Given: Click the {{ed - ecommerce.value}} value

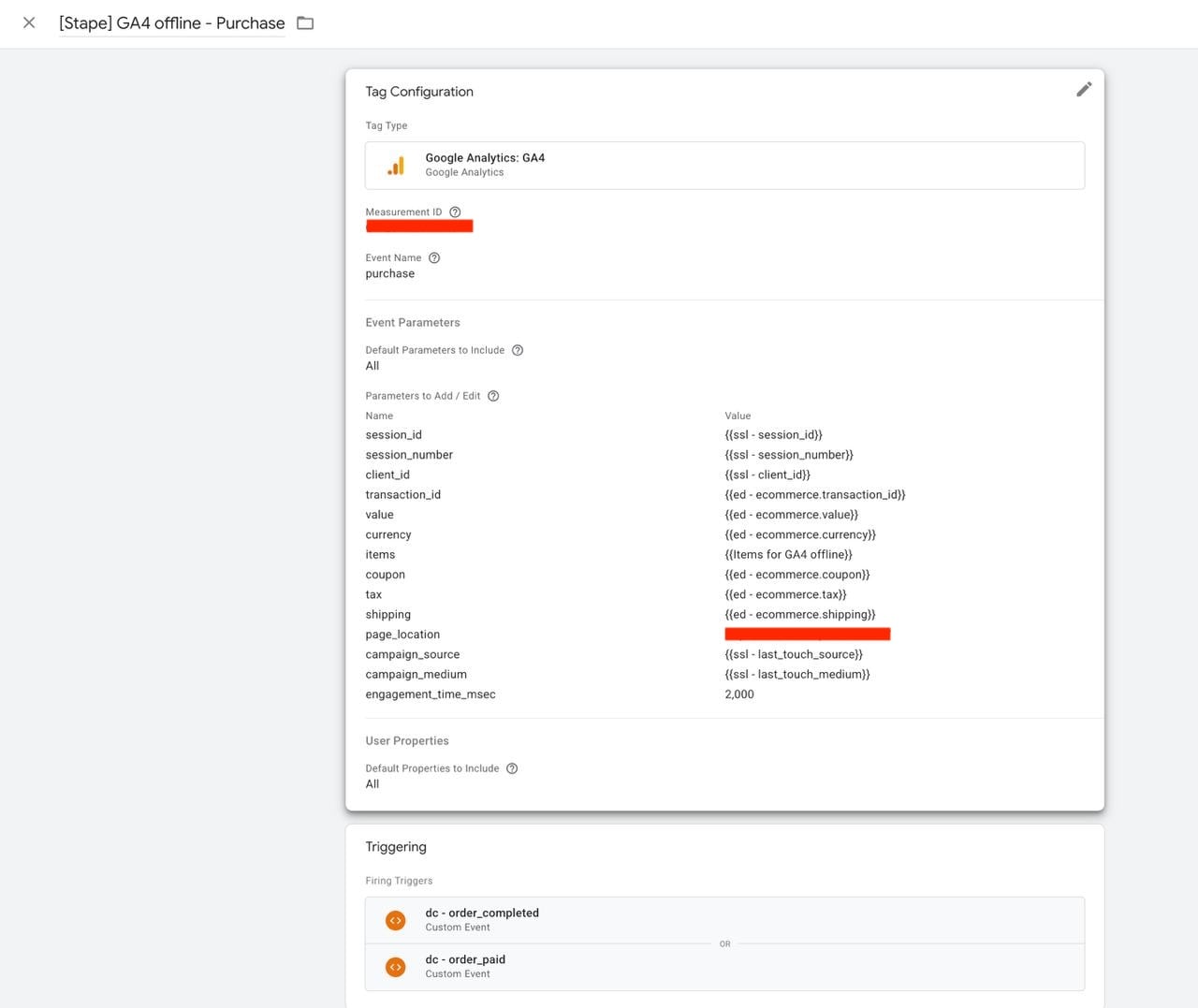Looking at the screenshot, I should click(x=792, y=515).
